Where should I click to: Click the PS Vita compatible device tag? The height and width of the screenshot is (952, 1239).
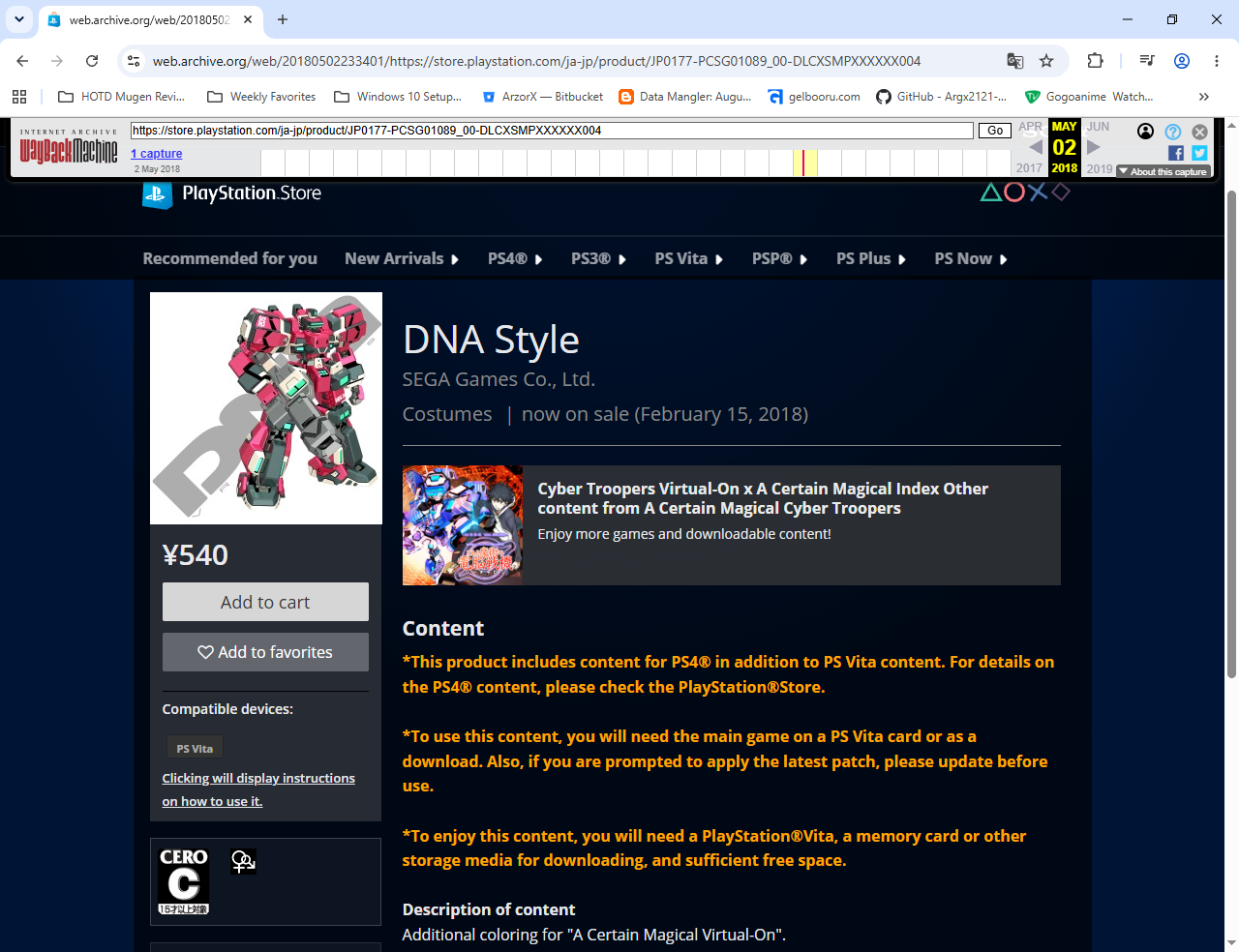(x=195, y=748)
